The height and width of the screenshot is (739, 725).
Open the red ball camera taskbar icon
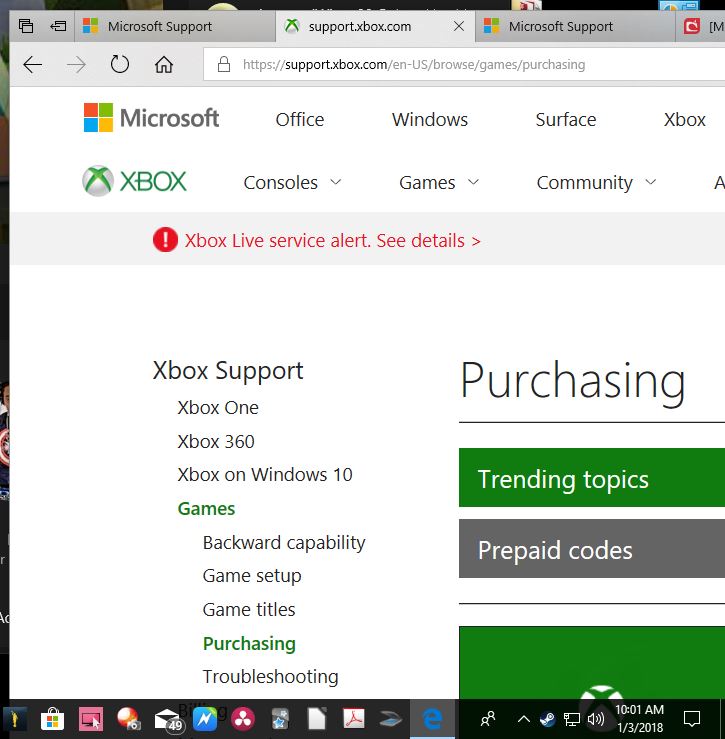(x=127, y=719)
